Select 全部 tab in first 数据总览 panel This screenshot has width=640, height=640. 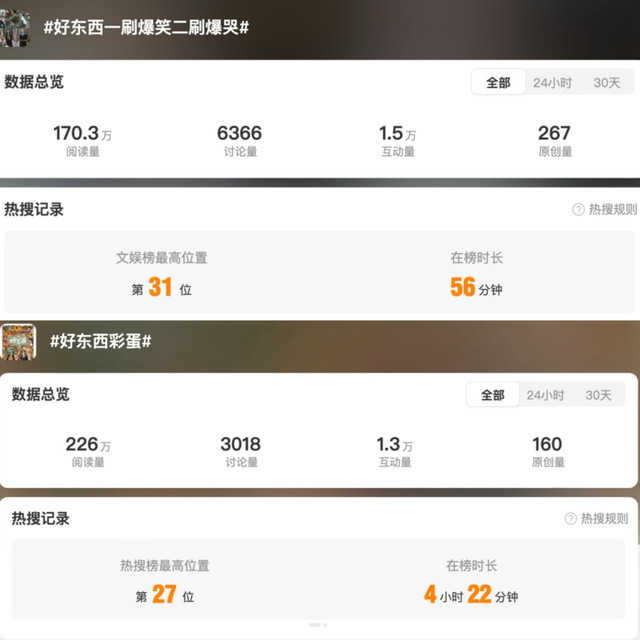498,82
